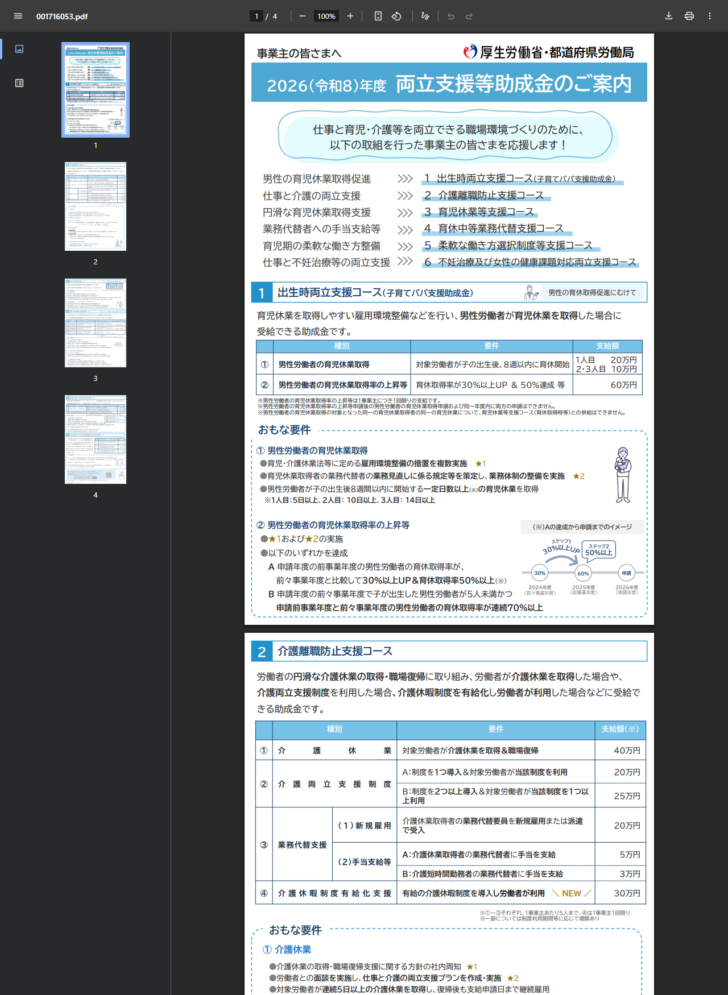Screen dimensions: 728x995
Task: Click the 100% zoom level field
Action: click(x=326, y=16)
